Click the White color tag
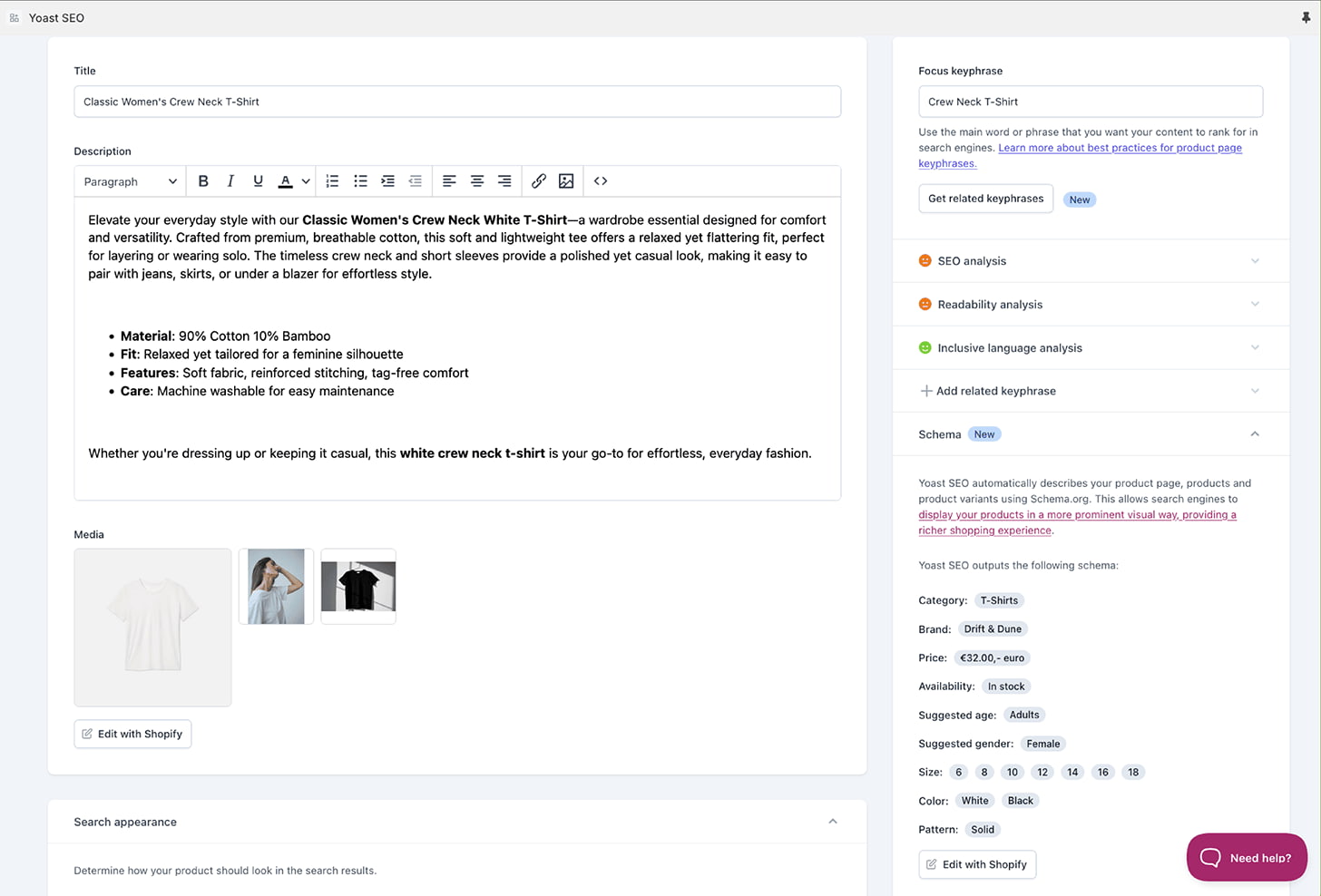The width and height of the screenshot is (1321, 896). pyautogui.click(x=975, y=801)
